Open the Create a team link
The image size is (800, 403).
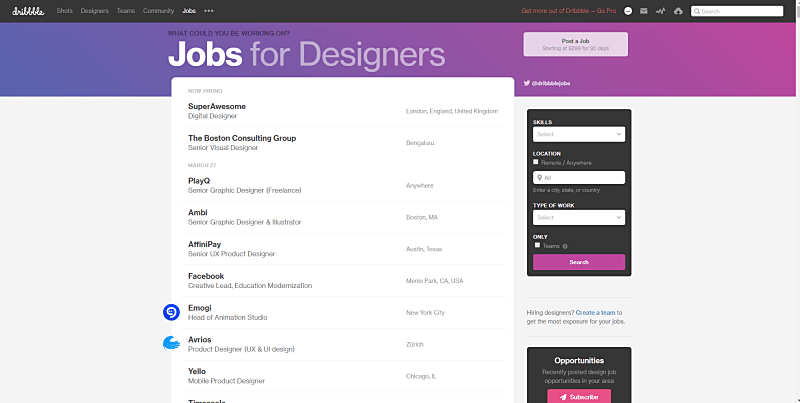pyautogui.click(x=595, y=313)
